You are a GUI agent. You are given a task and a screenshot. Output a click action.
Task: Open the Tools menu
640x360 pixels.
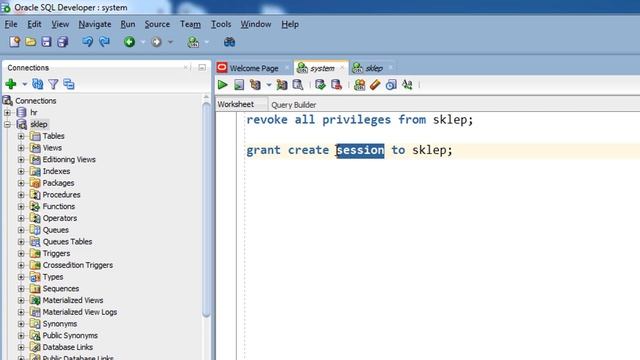click(x=221, y=24)
